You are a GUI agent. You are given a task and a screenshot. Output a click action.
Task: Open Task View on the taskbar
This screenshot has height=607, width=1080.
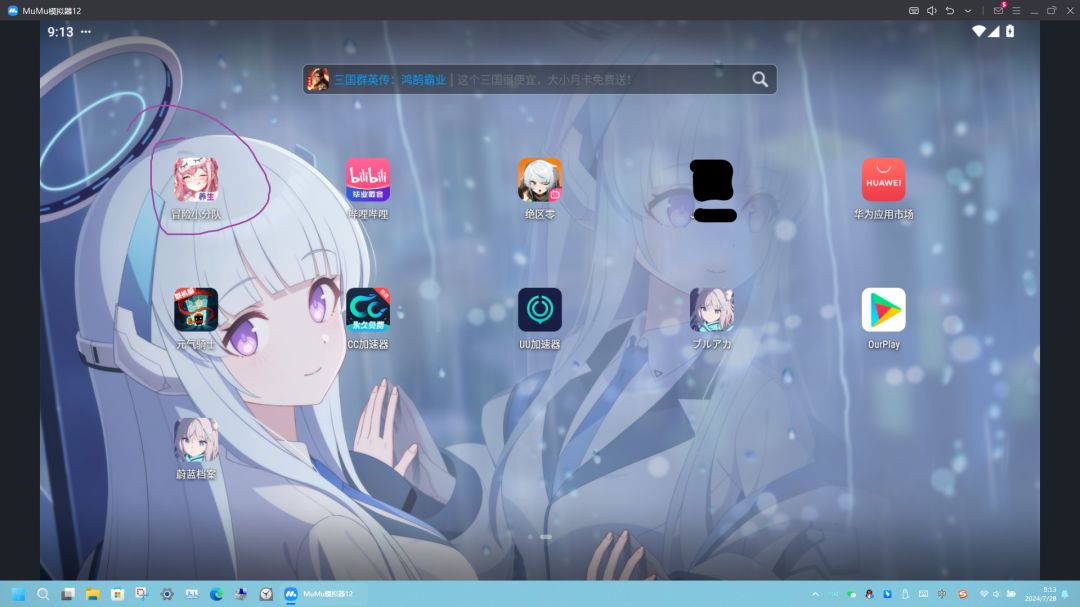(68, 594)
